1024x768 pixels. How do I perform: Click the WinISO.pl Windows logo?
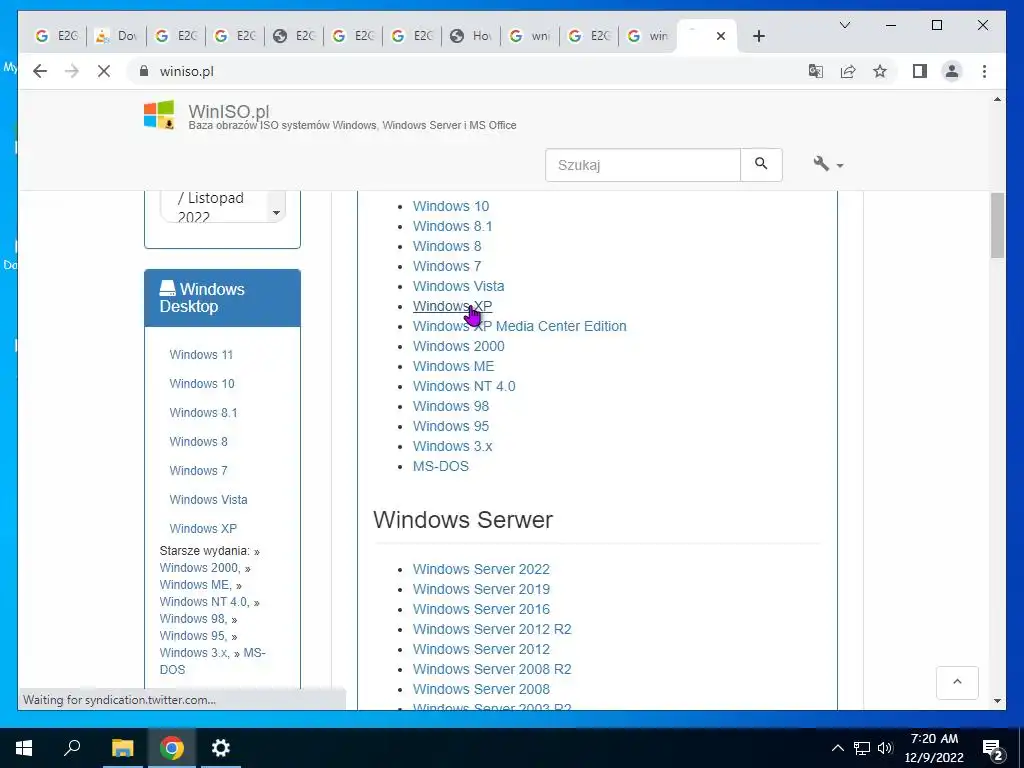[x=159, y=115]
